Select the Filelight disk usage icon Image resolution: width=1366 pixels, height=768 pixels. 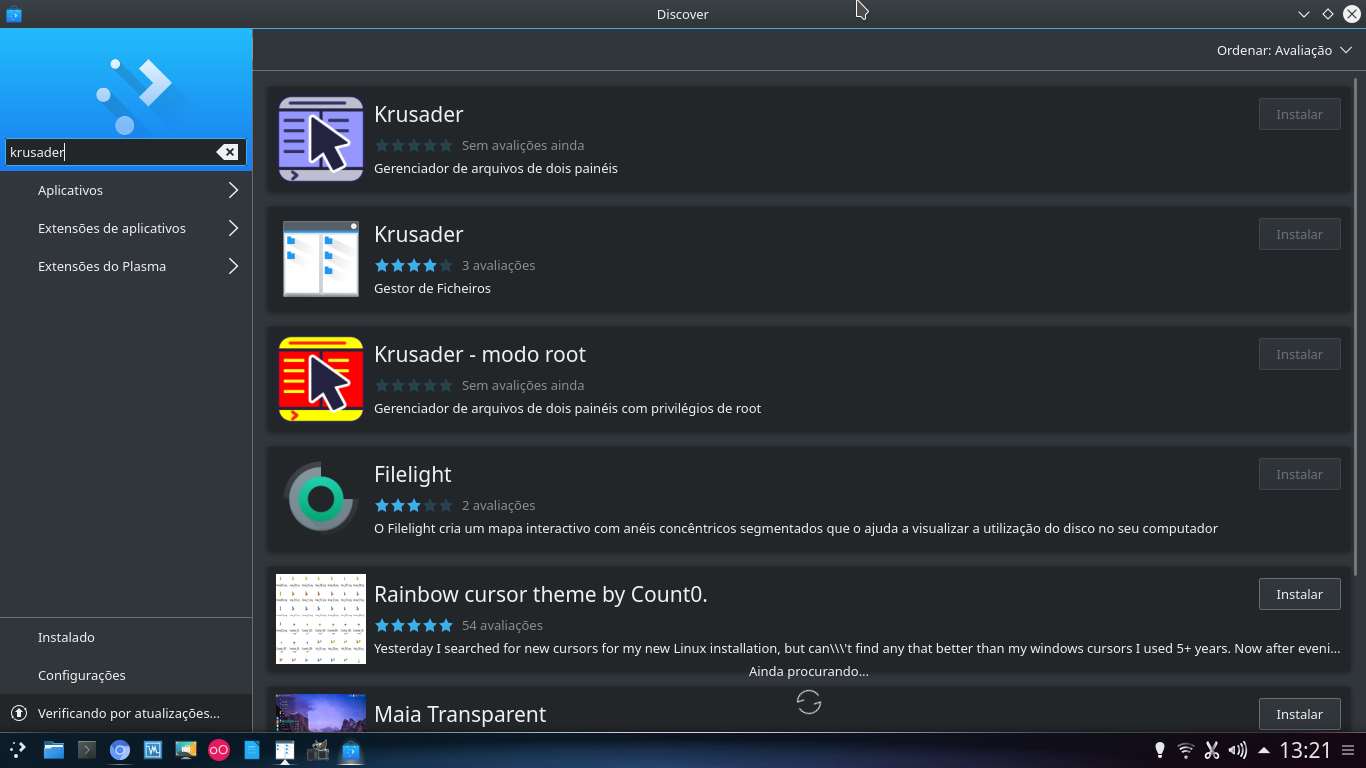point(320,497)
